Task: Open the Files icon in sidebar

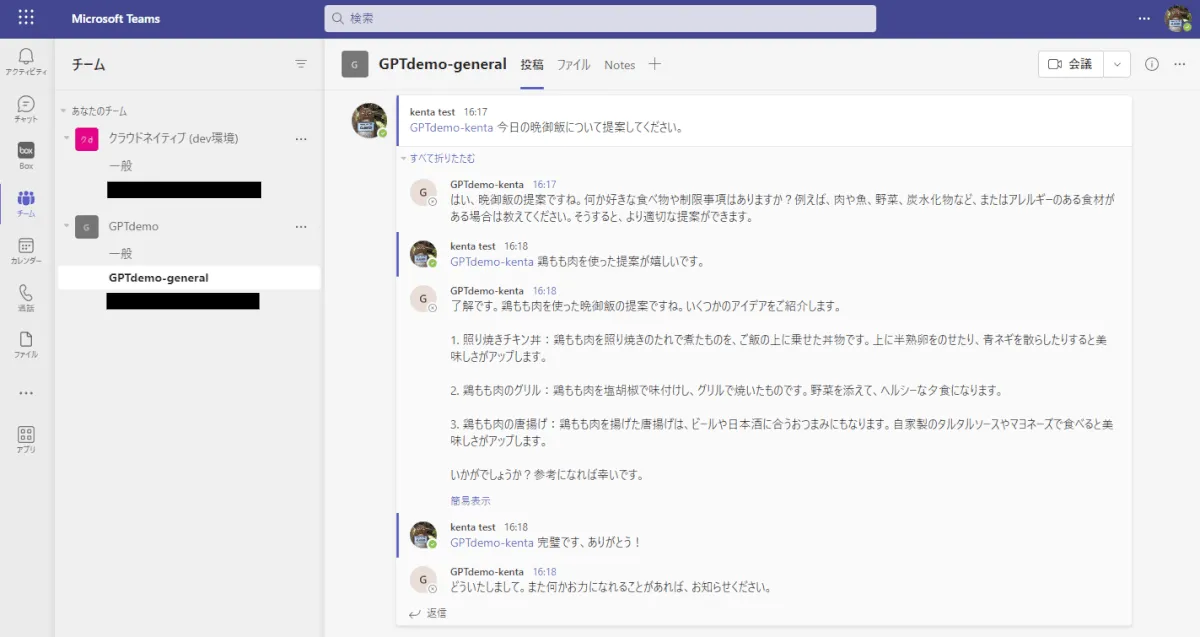Action: [x=26, y=344]
